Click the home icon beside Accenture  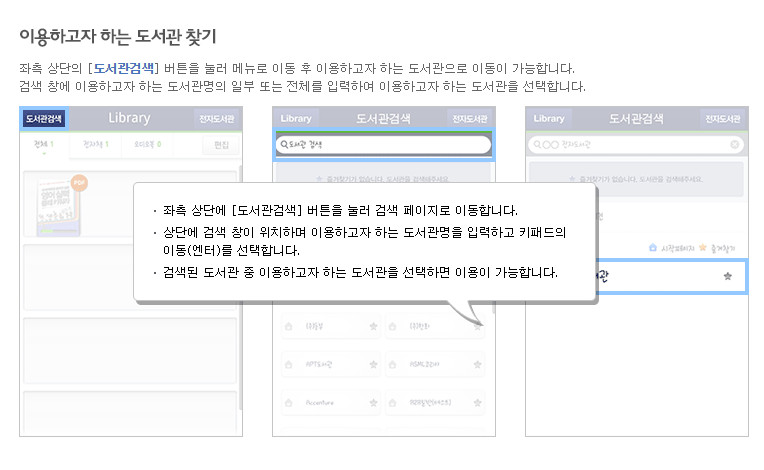point(288,403)
